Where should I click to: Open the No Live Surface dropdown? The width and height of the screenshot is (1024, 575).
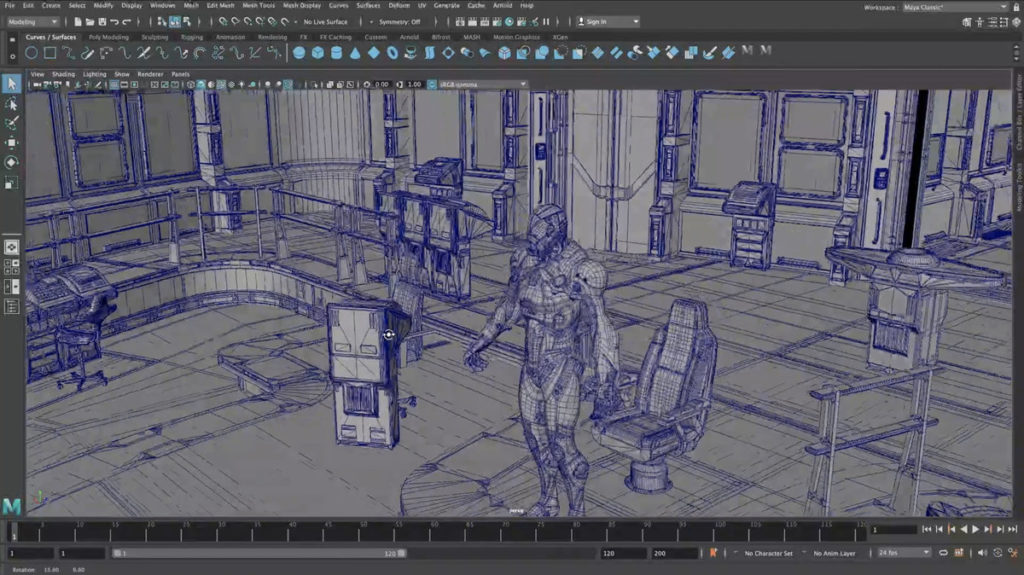325,22
